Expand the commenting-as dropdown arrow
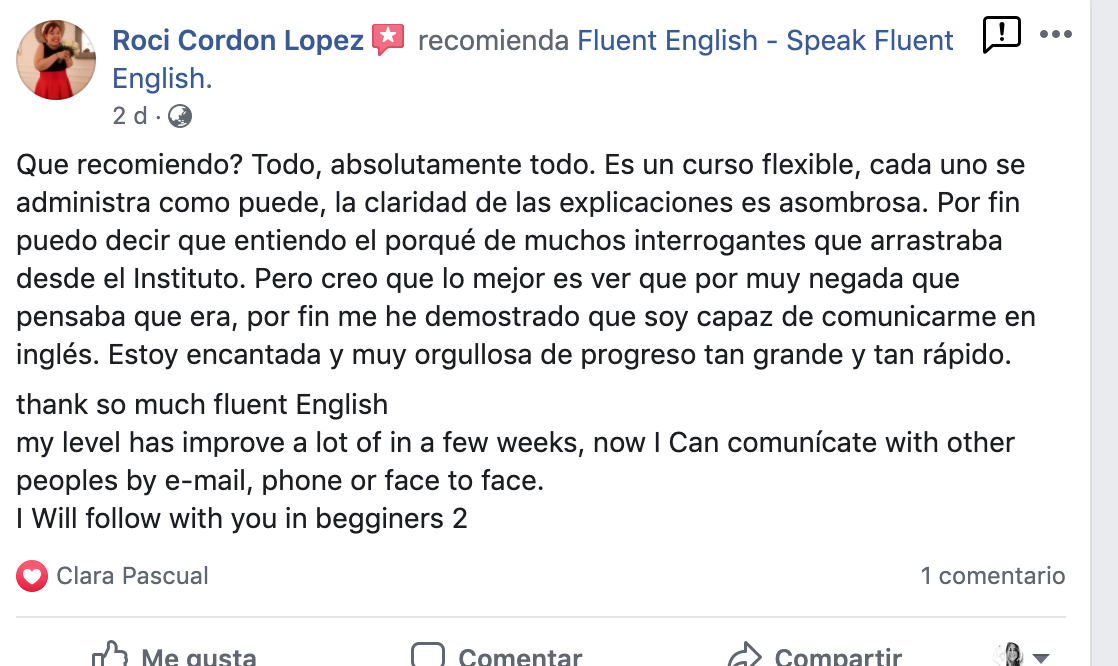This screenshot has width=1118, height=666. [1041, 657]
